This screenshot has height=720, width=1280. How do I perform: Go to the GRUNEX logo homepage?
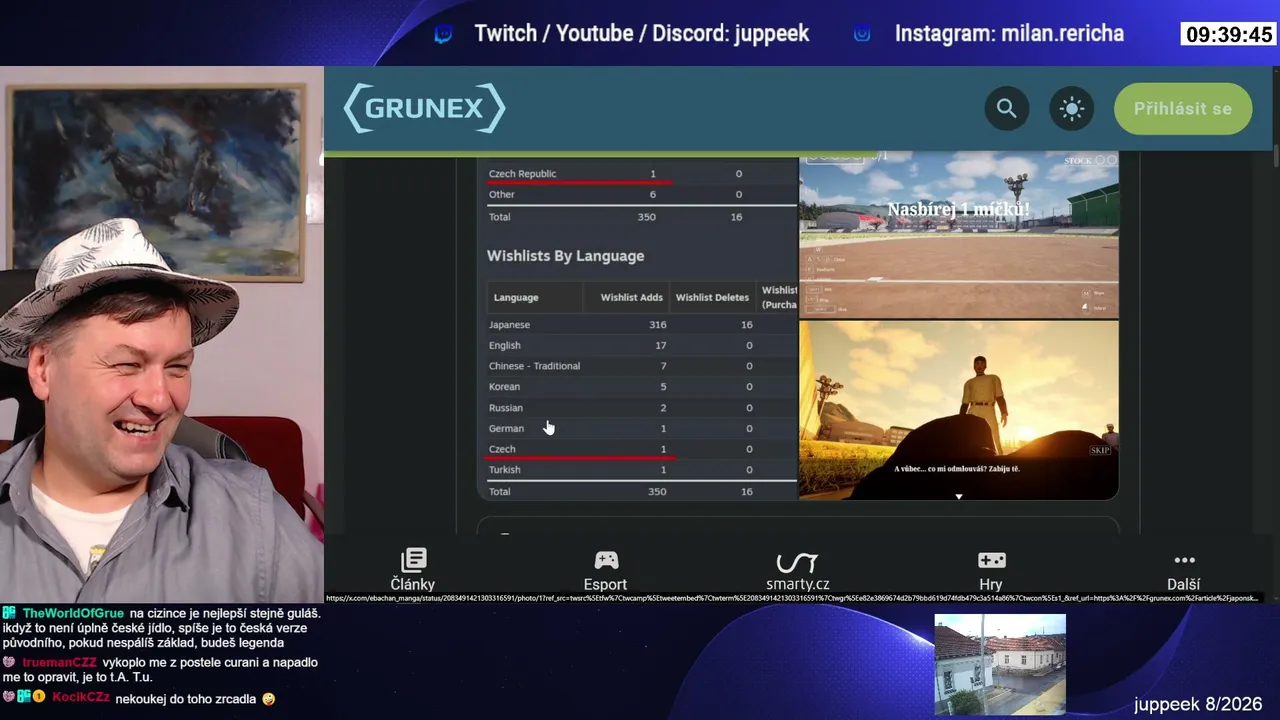[424, 108]
